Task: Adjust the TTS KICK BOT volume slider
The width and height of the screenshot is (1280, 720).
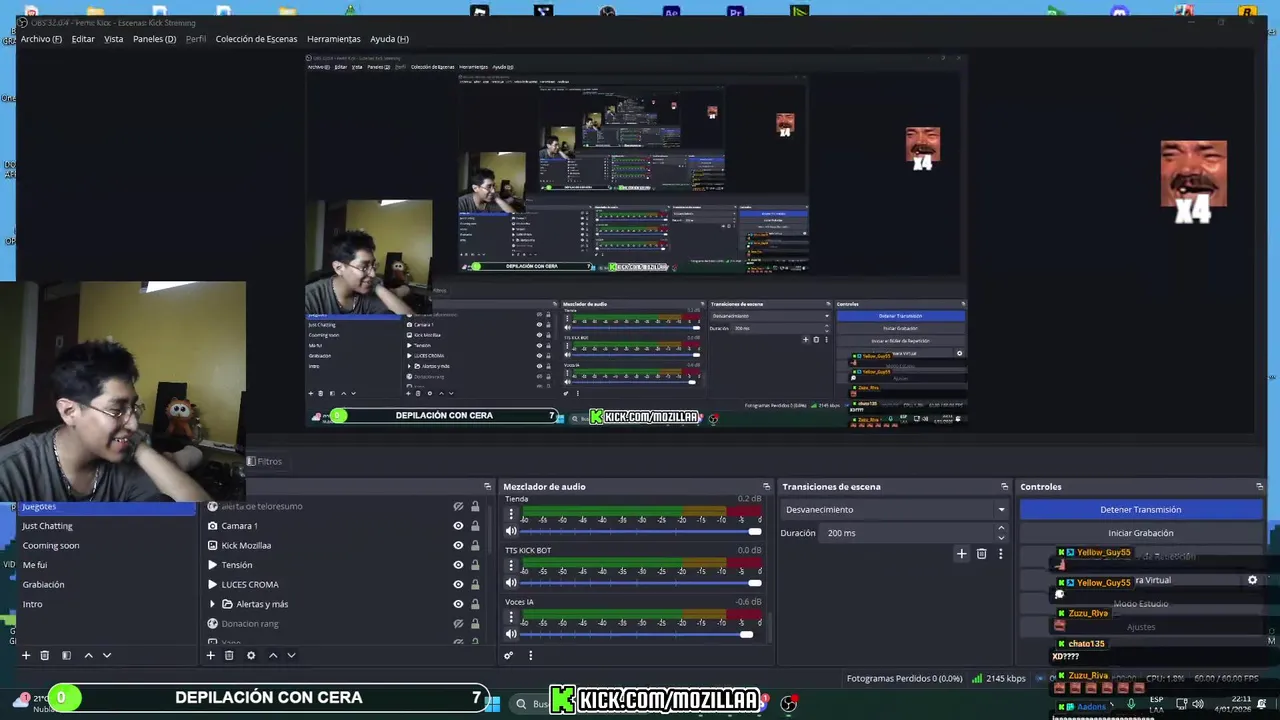Action: click(x=640, y=583)
